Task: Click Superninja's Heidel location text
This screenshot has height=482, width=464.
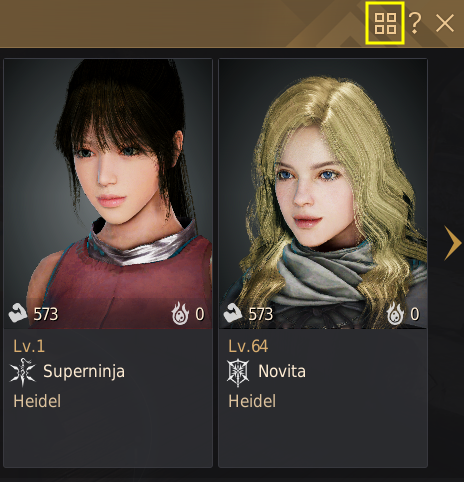Action: tap(37, 401)
